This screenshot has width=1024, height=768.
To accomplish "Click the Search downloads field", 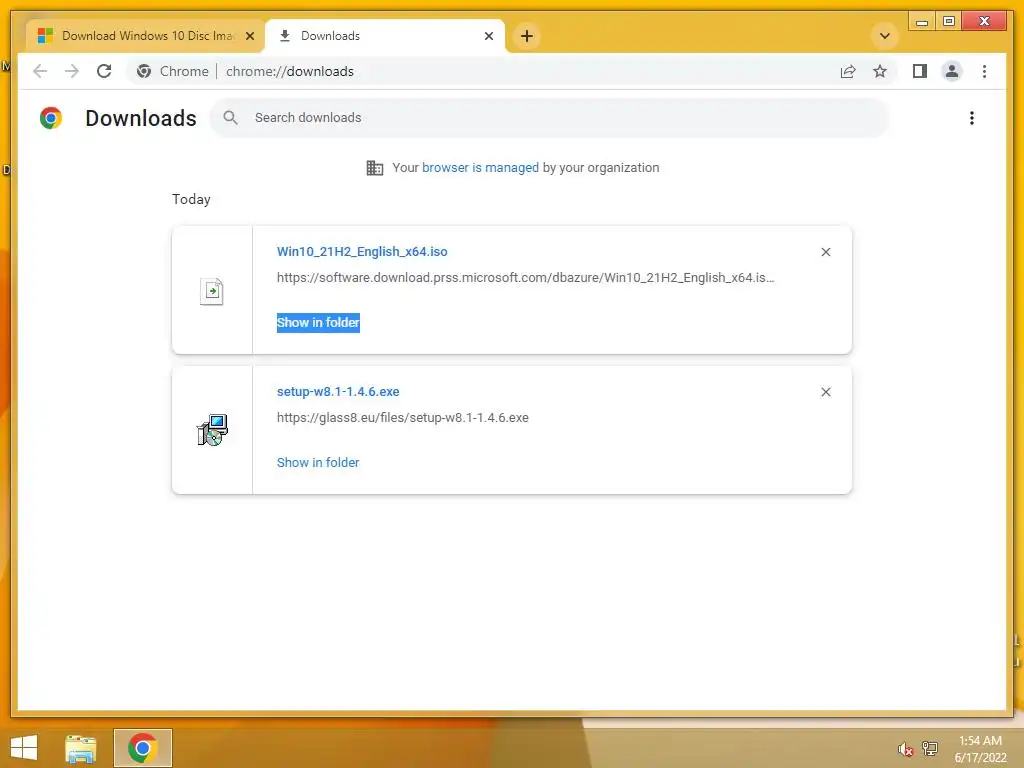I will coord(549,118).
